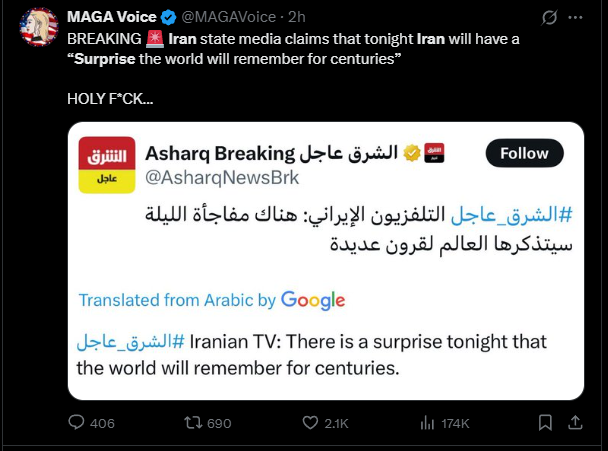Image resolution: width=608 pixels, height=451 pixels.
Task: Click the share upload icon
Action: click(575, 422)
